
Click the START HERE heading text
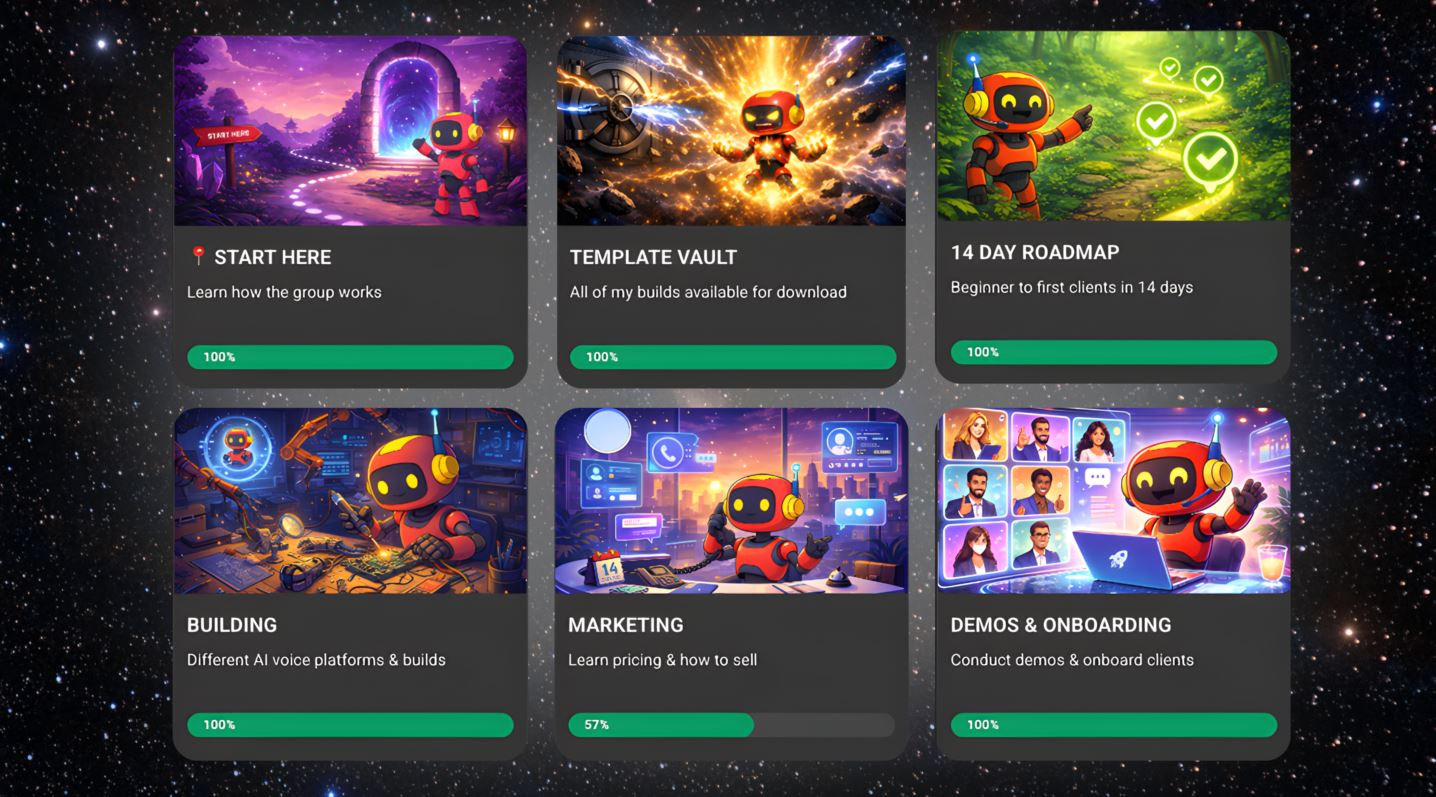272,257
